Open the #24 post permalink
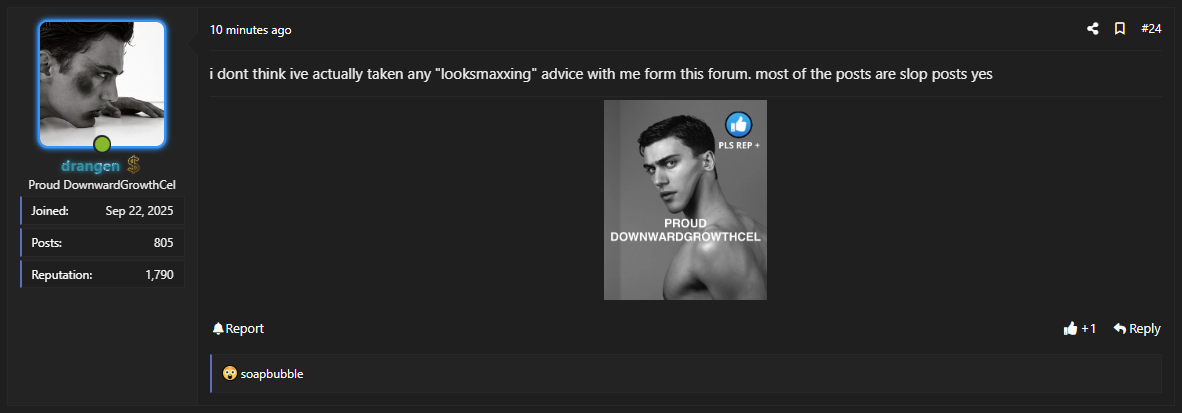 (x=1151, y=29)
